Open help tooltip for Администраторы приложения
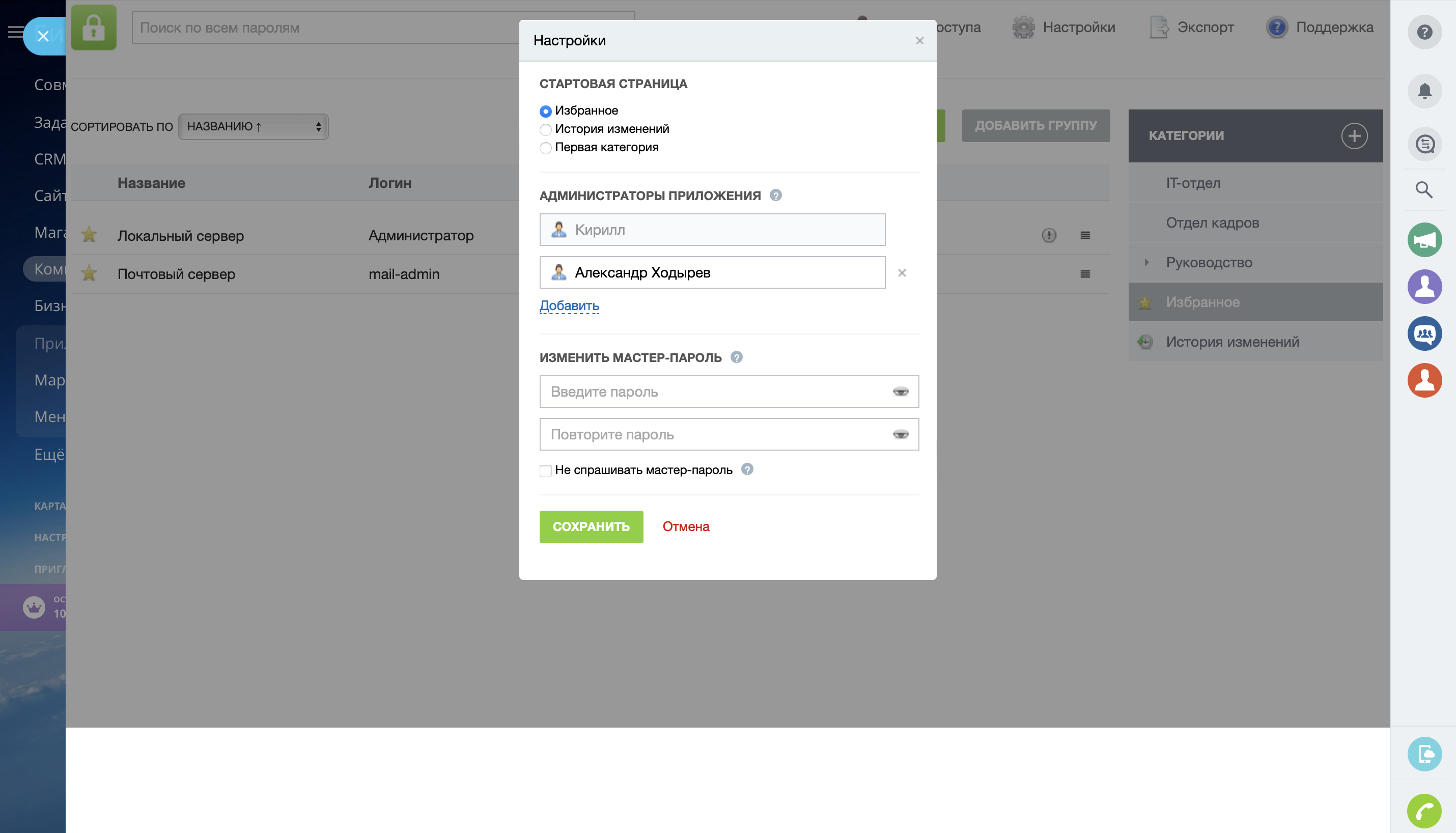Screen dimensions: 1456x833 coord(775,196)
